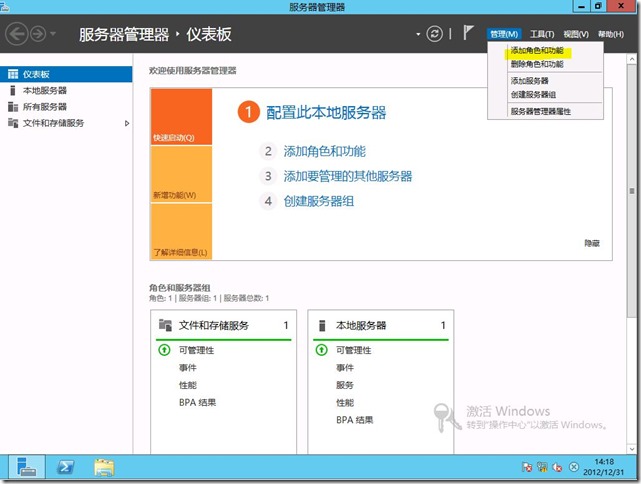Launch PowerShell from the taskbar

(x=65, y=467)
